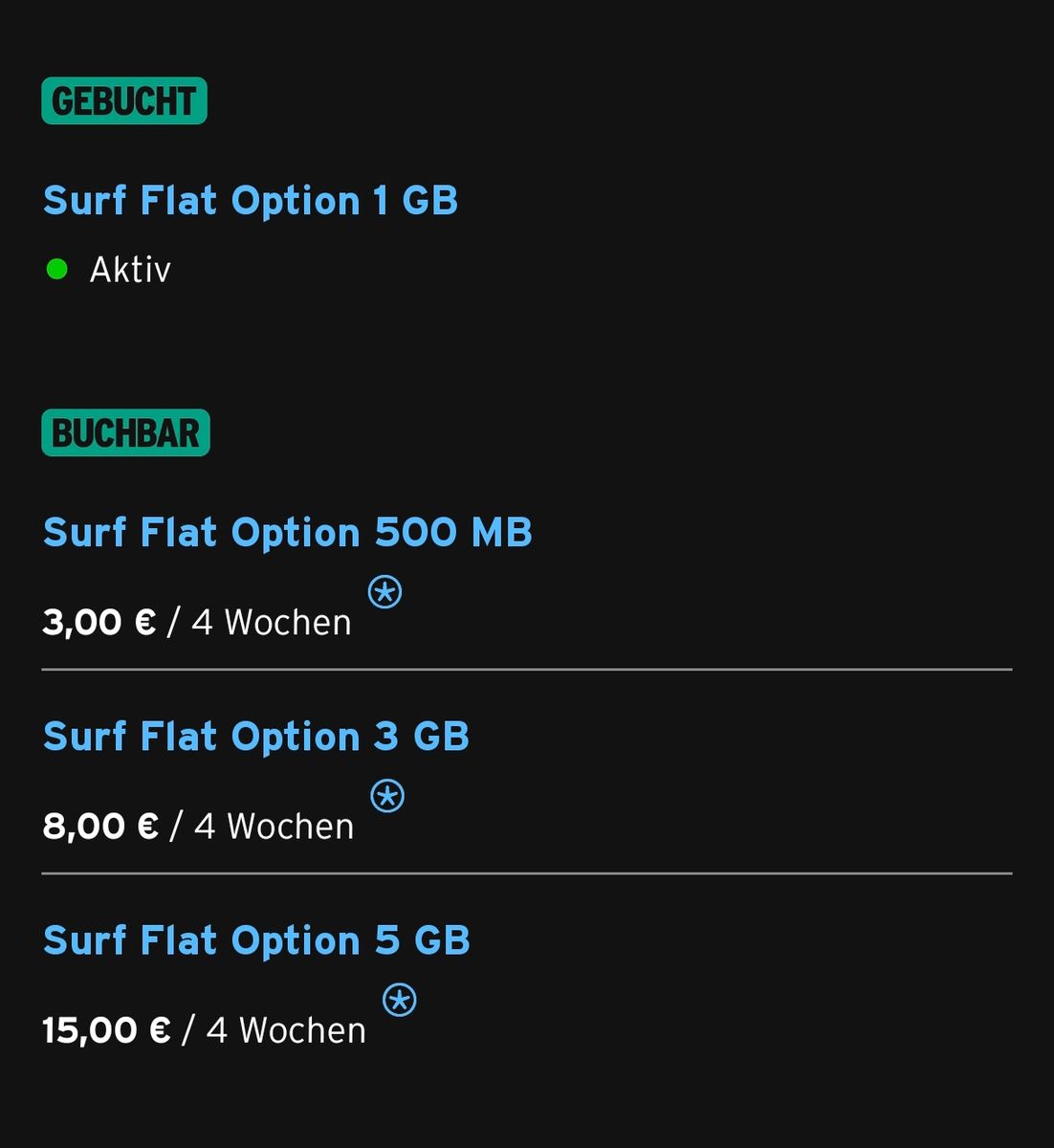Click "4 Wochen" under the 500 MB option
This screenshot has height=1148, width=1054.
pyautogui.click(x=272, y=623)
